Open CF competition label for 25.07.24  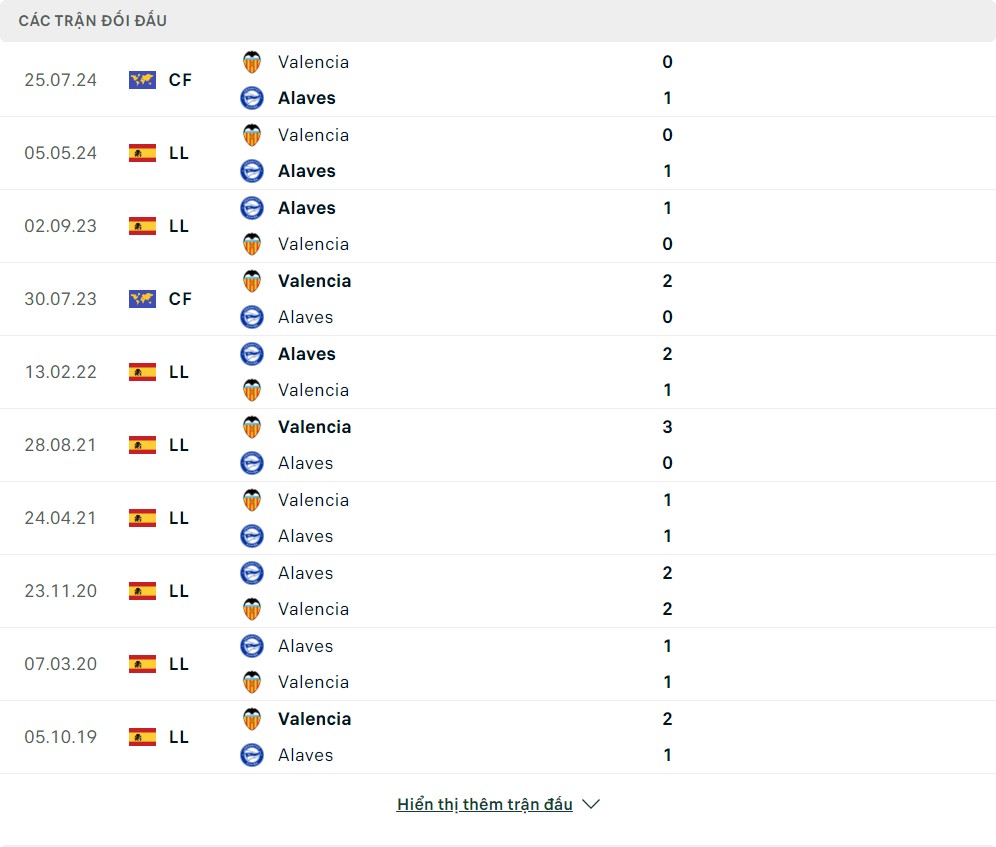tap(180, 80)
